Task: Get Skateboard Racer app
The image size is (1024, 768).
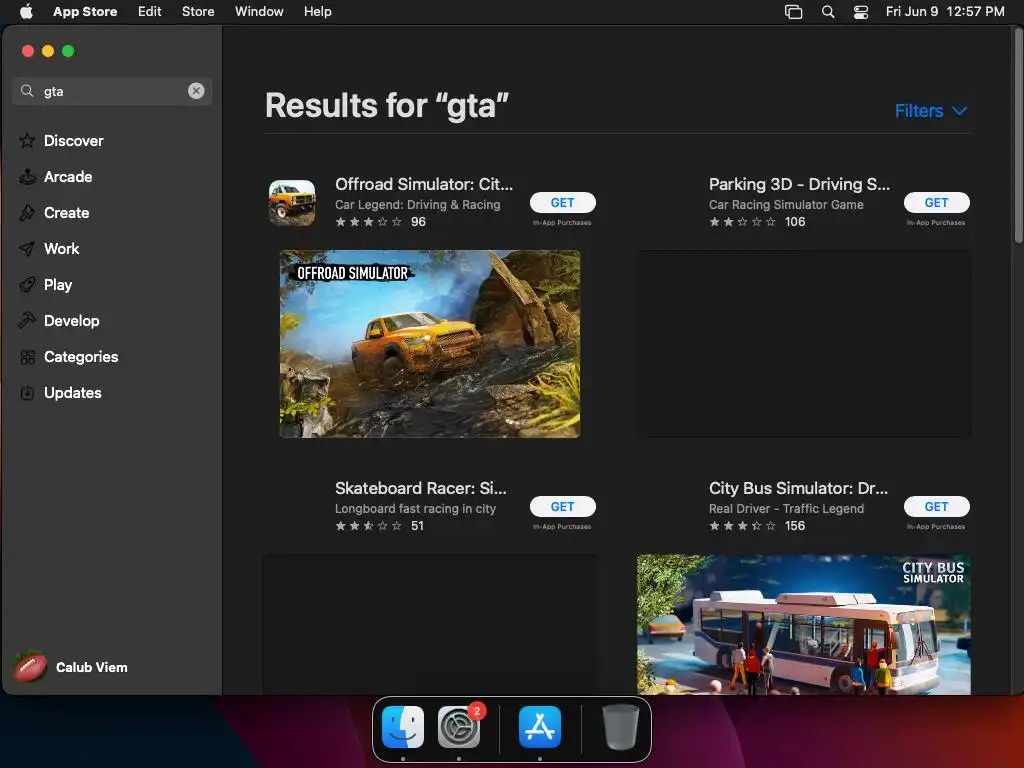Action: 562,507
